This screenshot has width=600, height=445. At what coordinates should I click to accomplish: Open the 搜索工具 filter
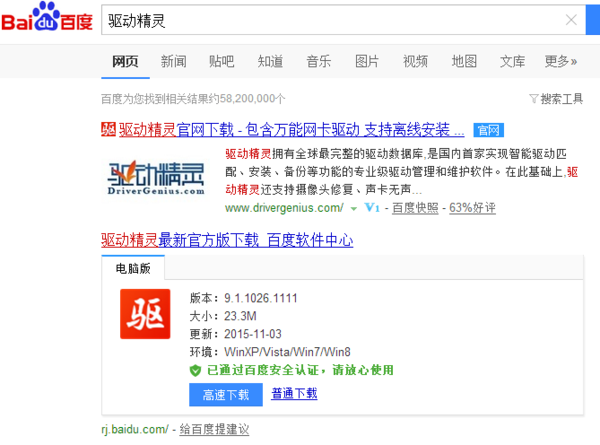[x=555, y=98]
